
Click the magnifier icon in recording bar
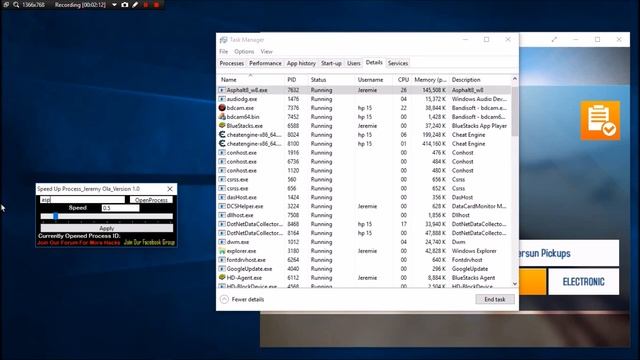pos(16,5)
